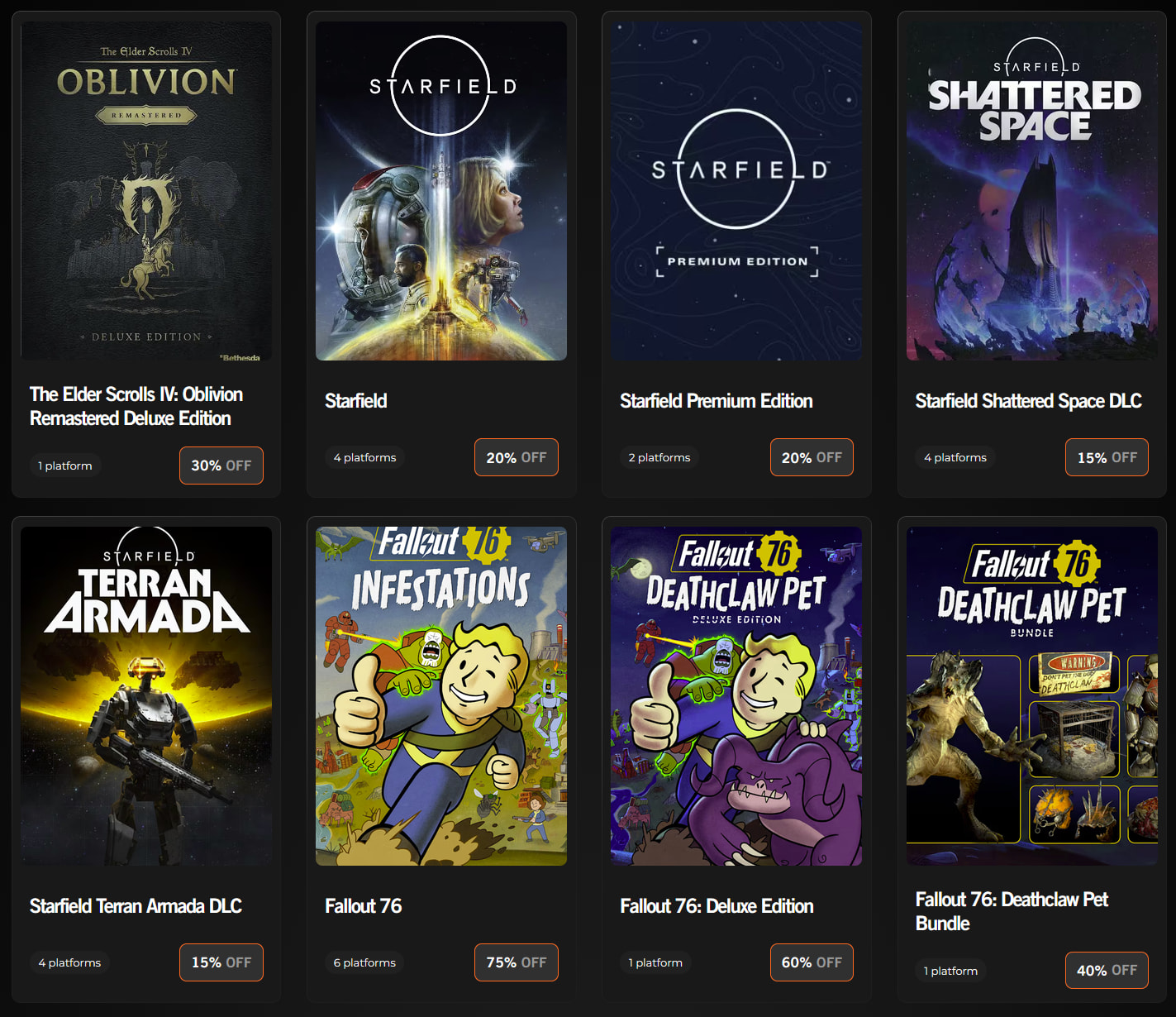Open the 15% OFF deal for Shattered Space
Image resolution: width=1176 pixels, height=1017 pixels.
(x=1107, y=457)
